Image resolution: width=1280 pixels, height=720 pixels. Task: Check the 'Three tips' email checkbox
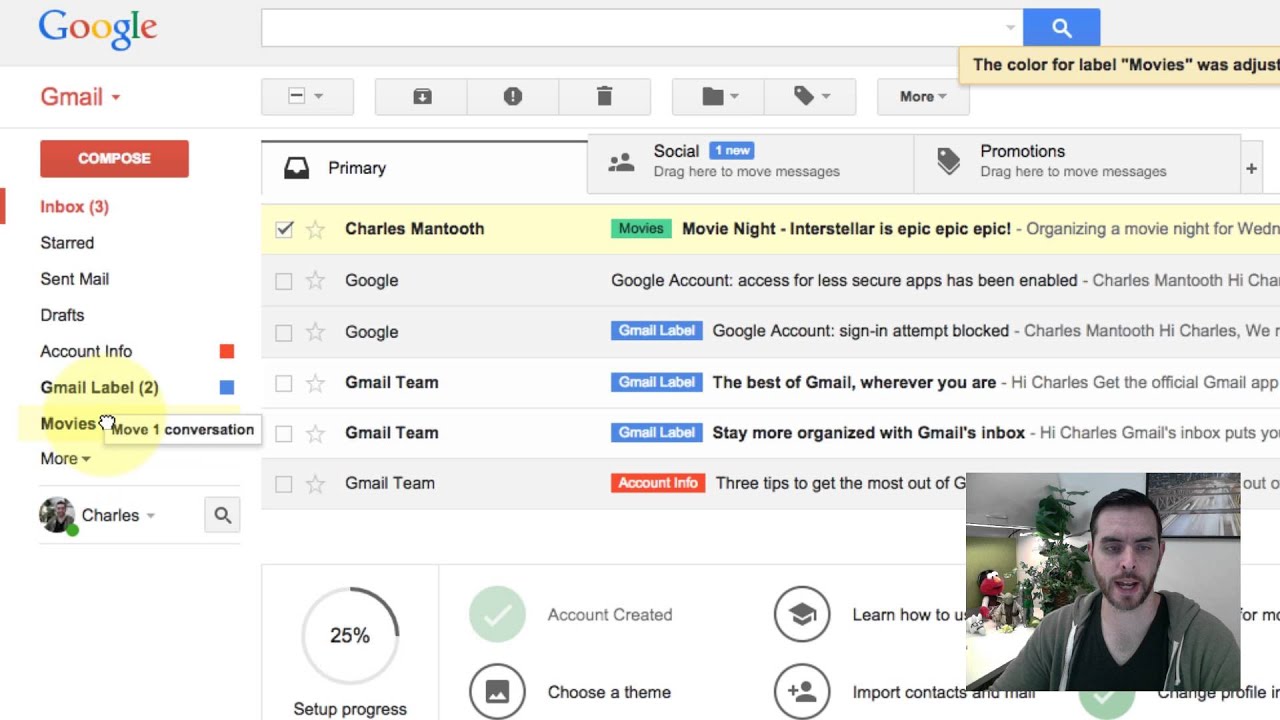pyautogui.click(x=284, y=484)
